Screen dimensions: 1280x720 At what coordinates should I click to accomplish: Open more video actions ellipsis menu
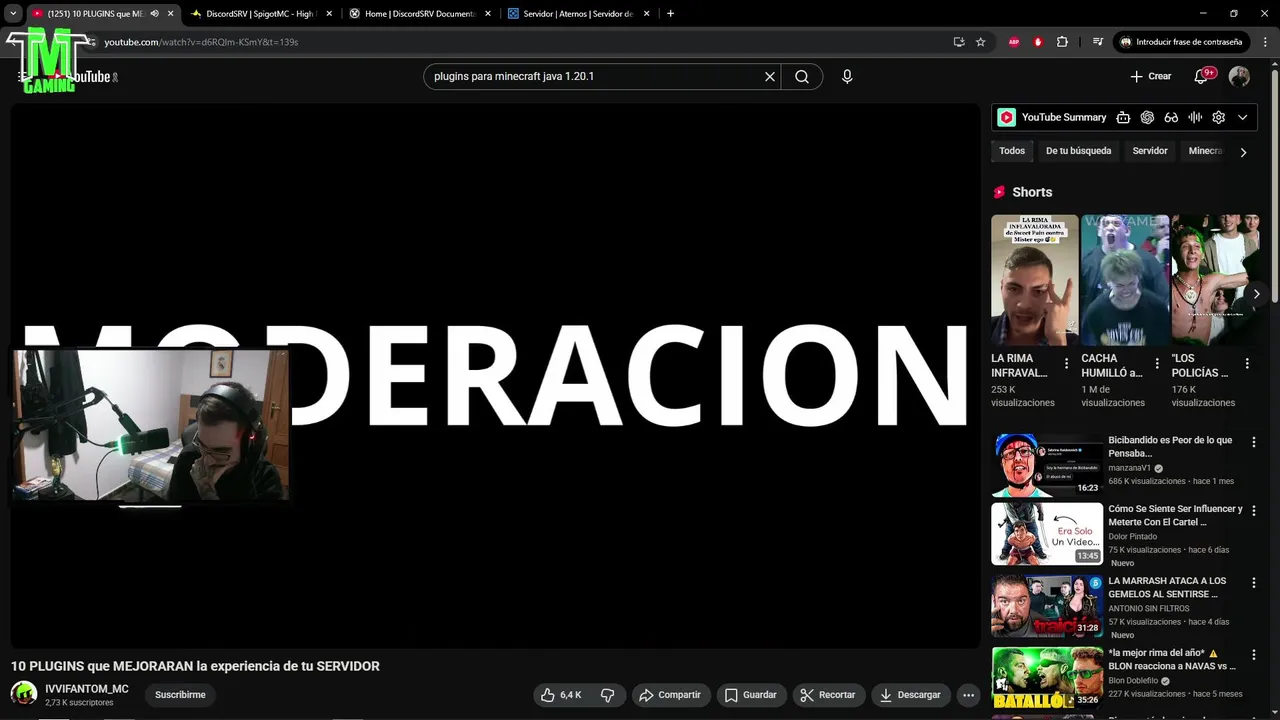coord(968,695)
